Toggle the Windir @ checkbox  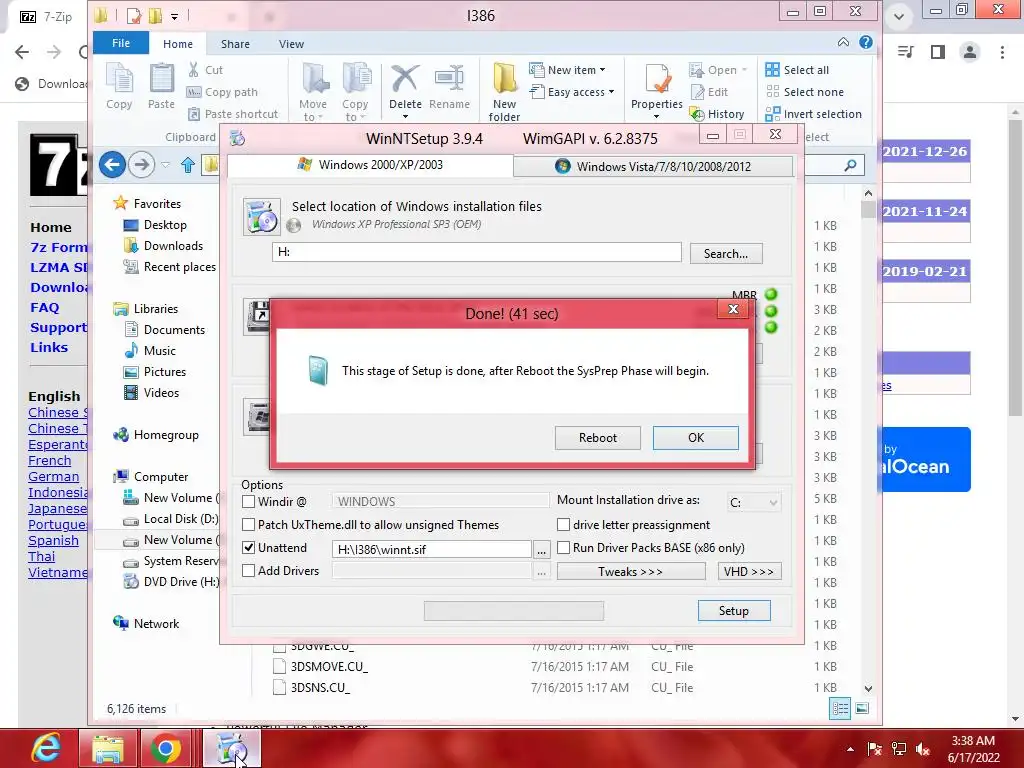[248, 502]
